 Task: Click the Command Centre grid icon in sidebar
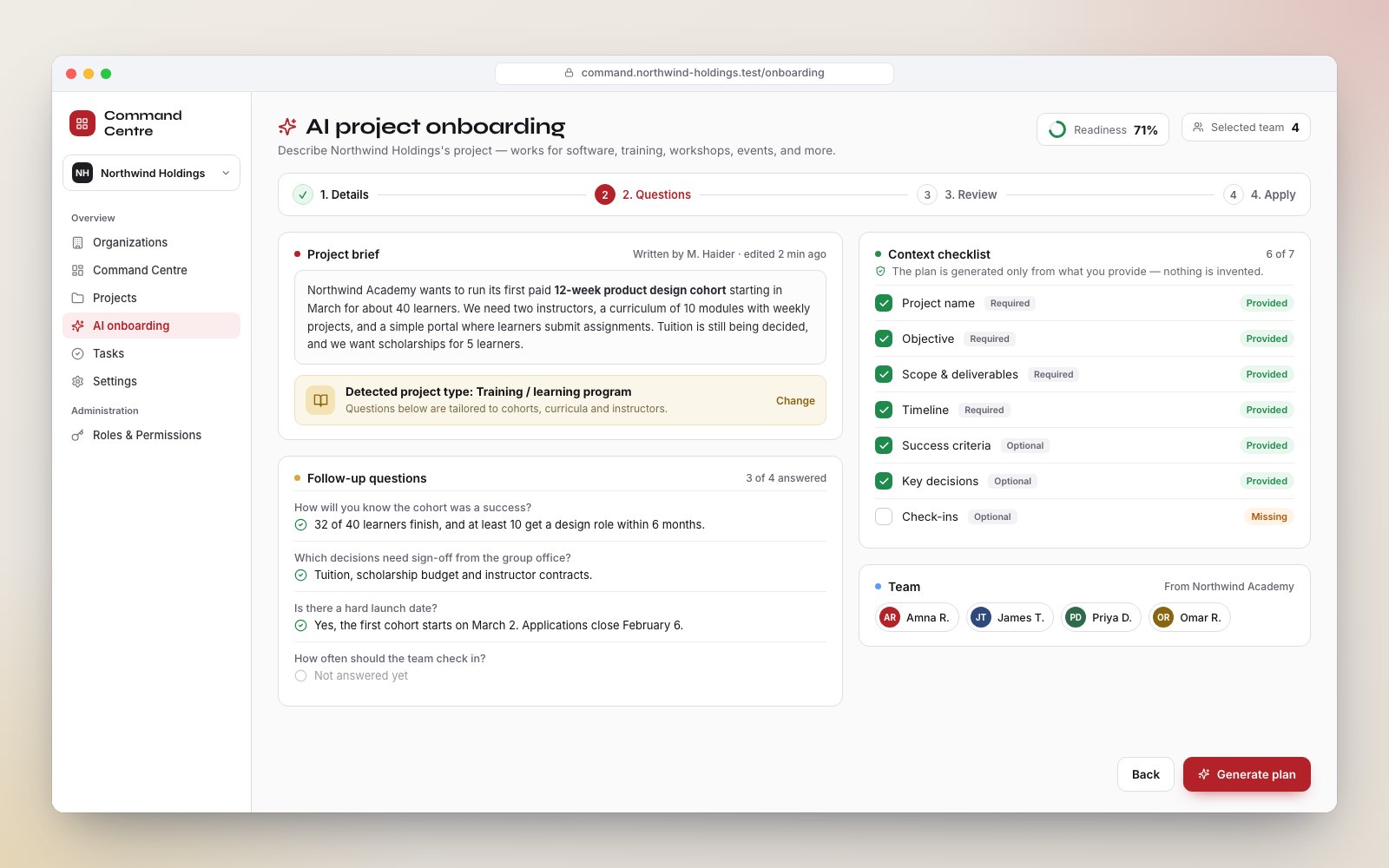(x=77, y=270)
